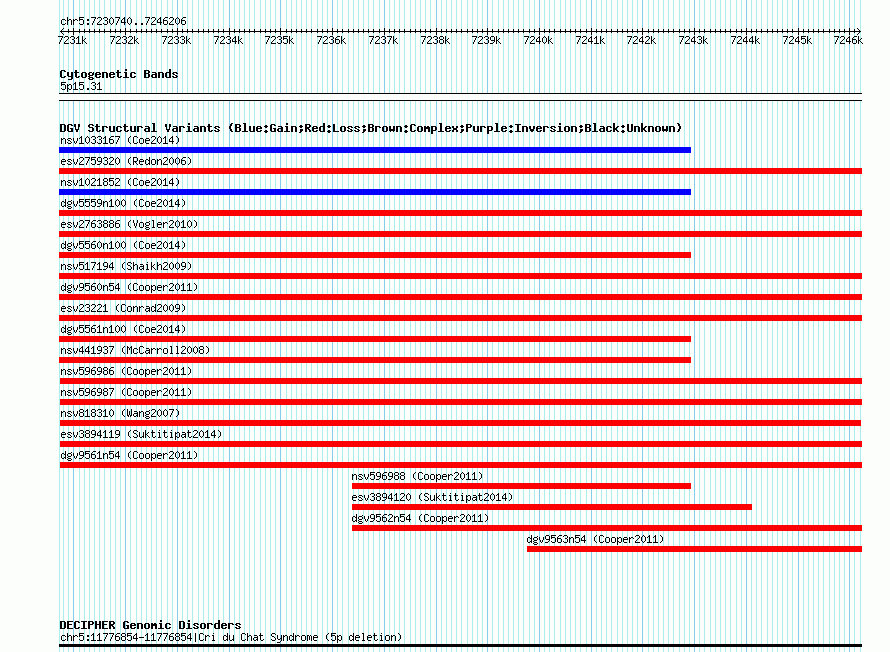Click the esv3894120 (Suktitipat2014) label
Viewport: 890px width, 652px height.
[x=432, y=497]
